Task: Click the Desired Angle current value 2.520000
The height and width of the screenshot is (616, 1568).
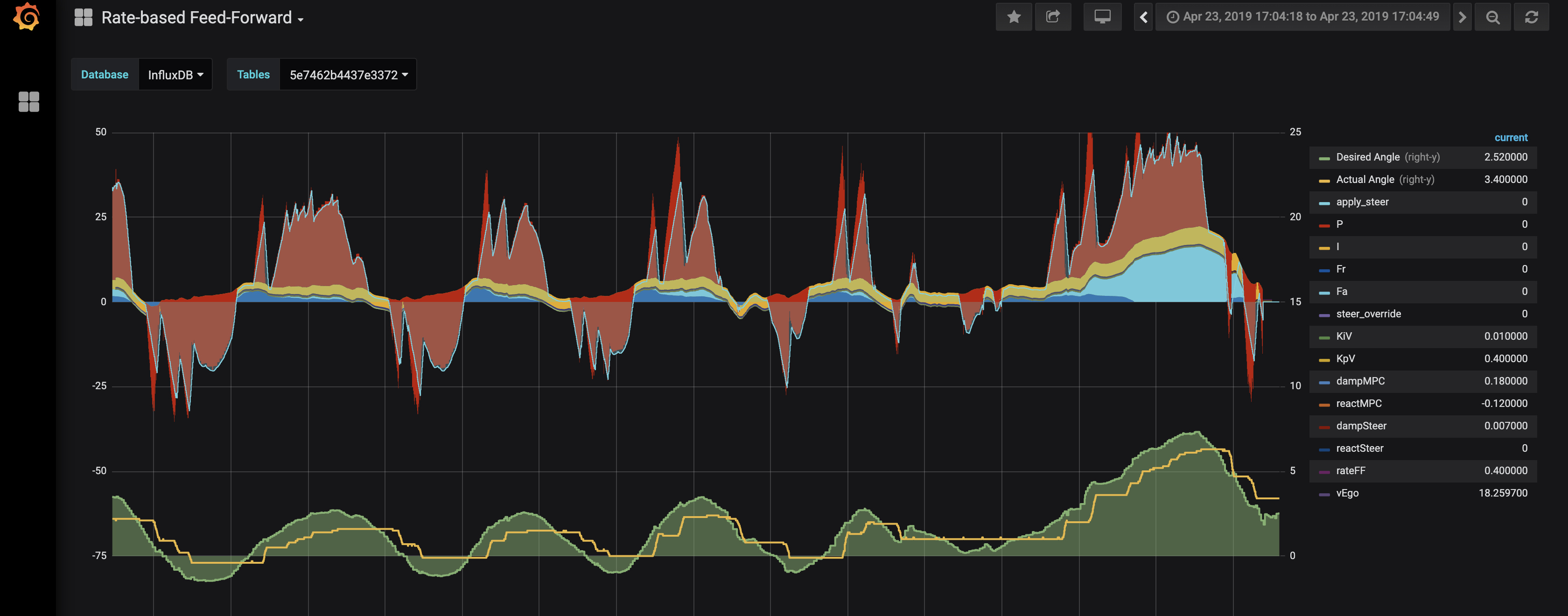Action: pyautogui.click(x=1505, y=157)
